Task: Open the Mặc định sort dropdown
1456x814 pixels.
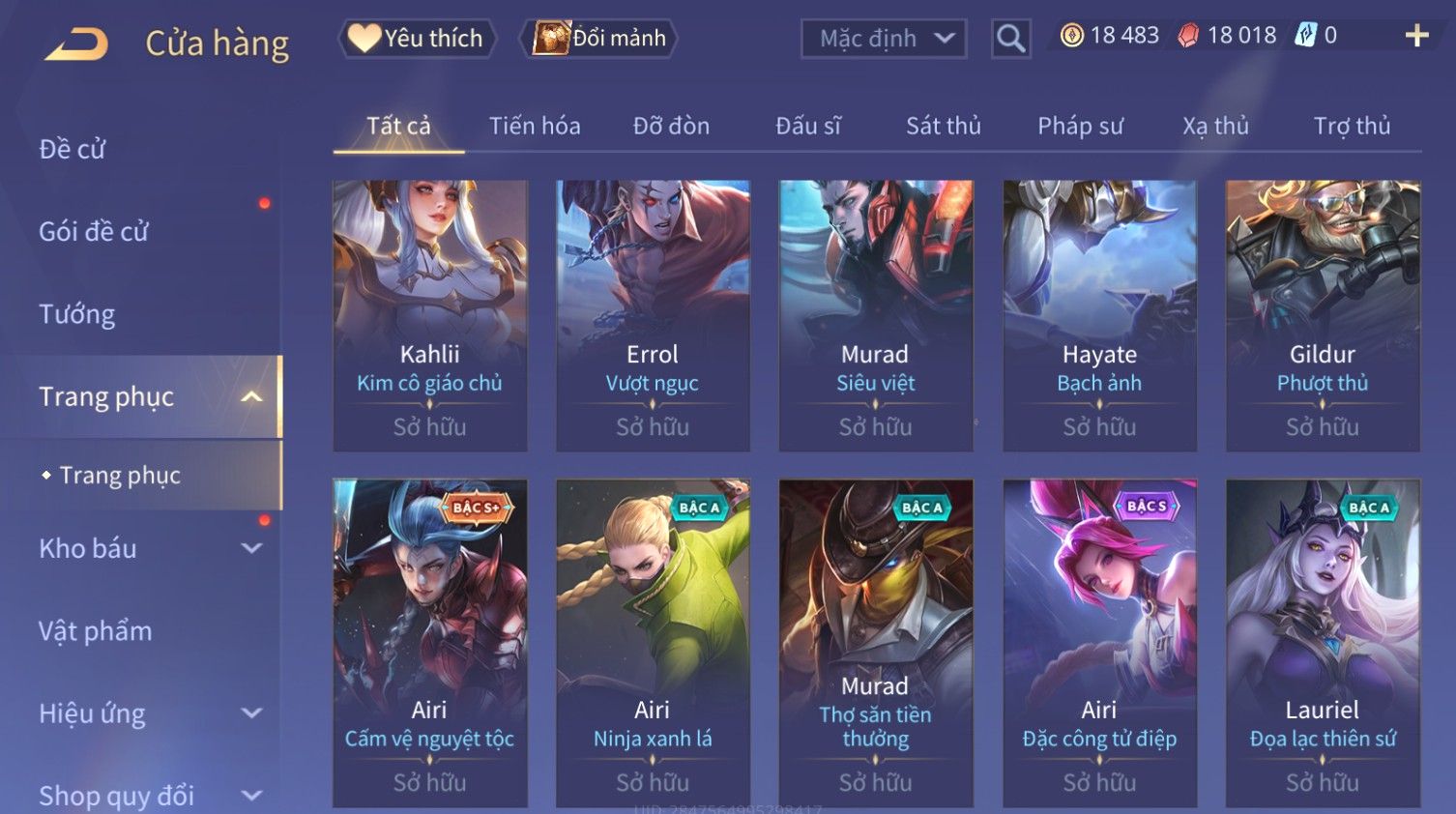Action: pyautogui.click(x=884, y=39)
